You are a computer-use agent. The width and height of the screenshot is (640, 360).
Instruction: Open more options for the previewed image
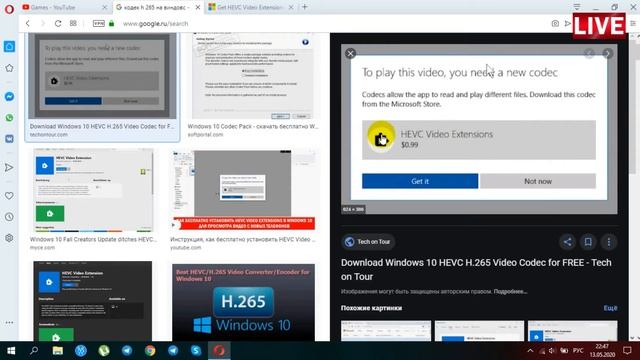[609, 242]
